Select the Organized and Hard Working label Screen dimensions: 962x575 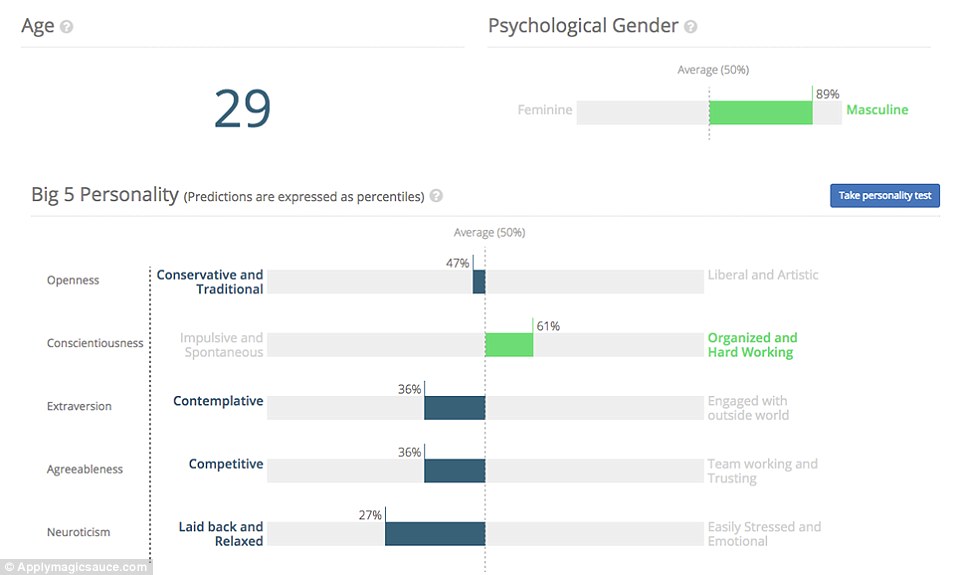[752, 345]
